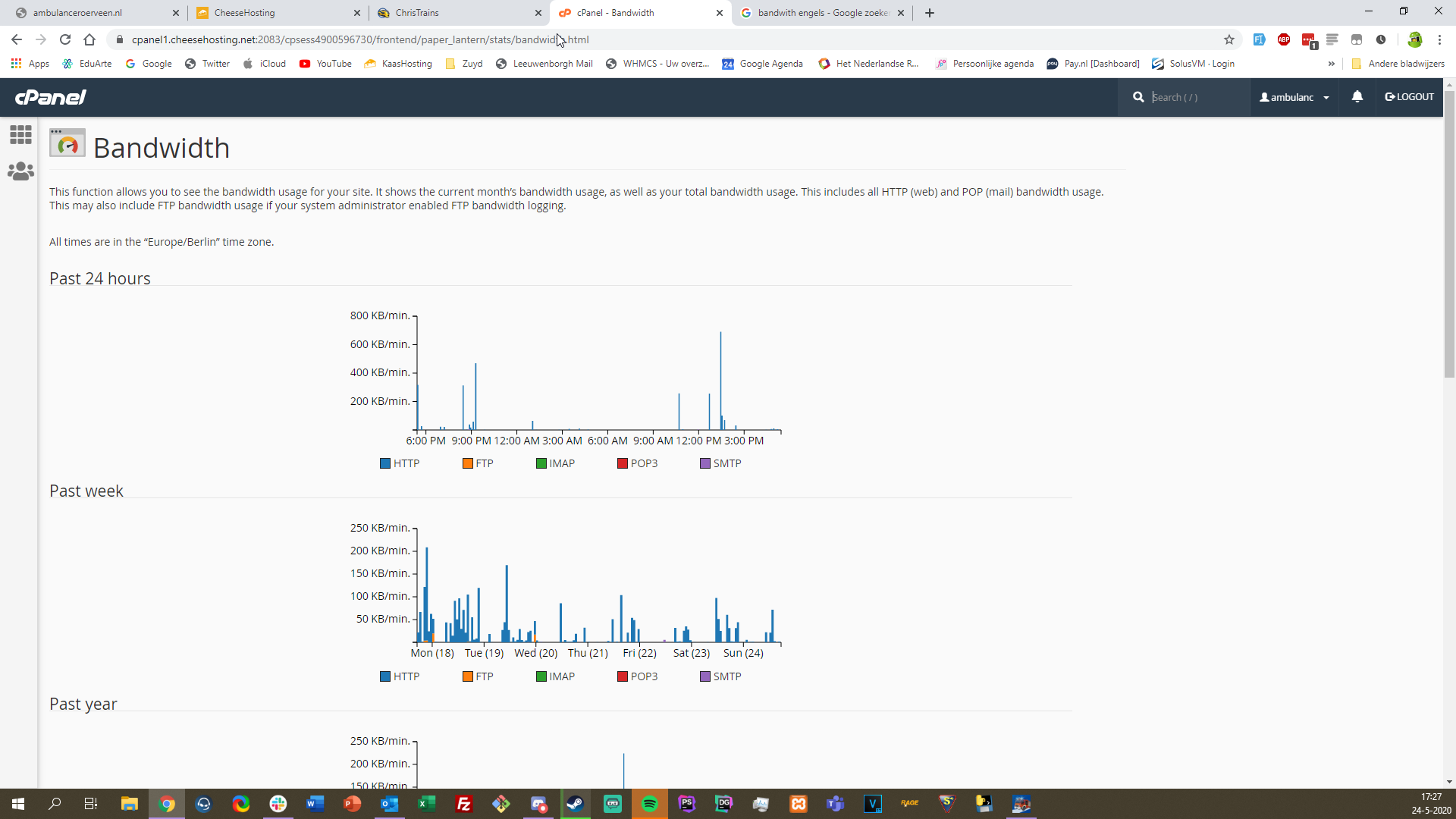This screenshot has height=819, width=1456.
Task: Open the WHMCS bookmark link
Action: pos(657,64)
